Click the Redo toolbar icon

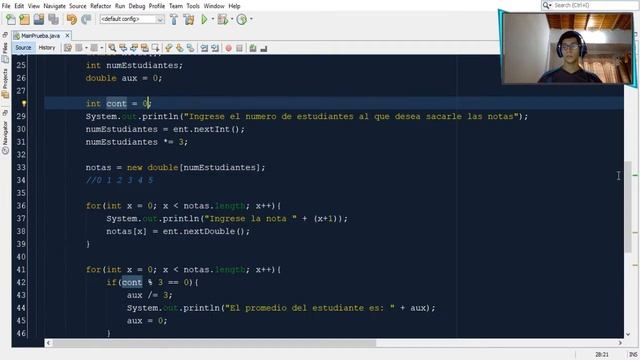pyautogui.click(x=86, y=19)
